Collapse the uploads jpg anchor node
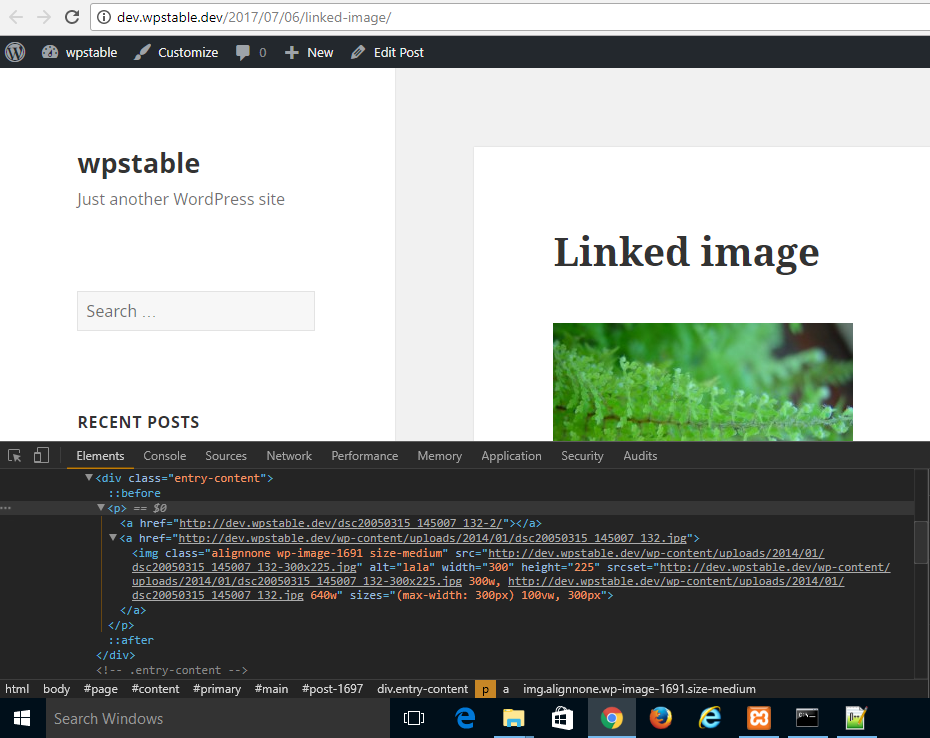The width and height of the screenshot is (930, 738). click(x=113, y=537)
